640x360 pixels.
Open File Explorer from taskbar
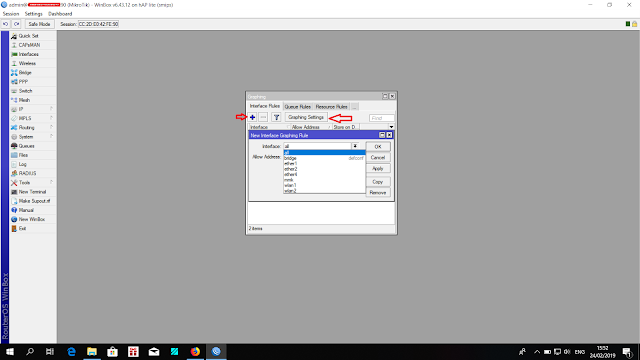(x=92, y=352)
